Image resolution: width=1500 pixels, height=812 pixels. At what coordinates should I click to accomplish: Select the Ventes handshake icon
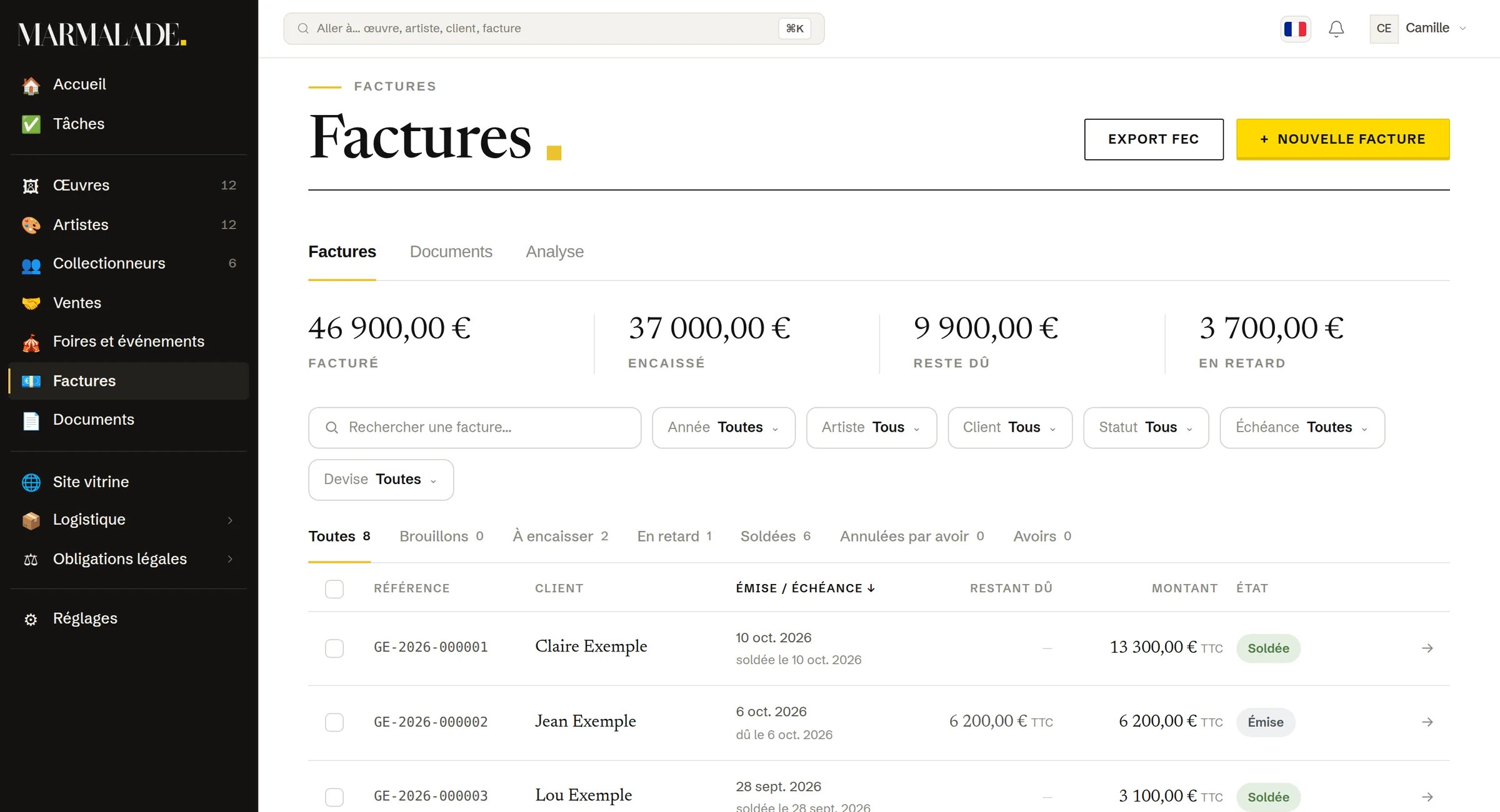pos(31,303)
